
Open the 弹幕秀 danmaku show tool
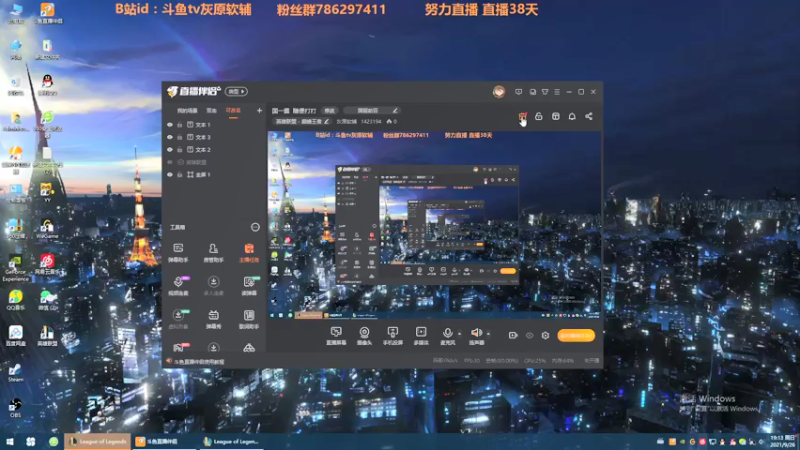tap(213, 319)
